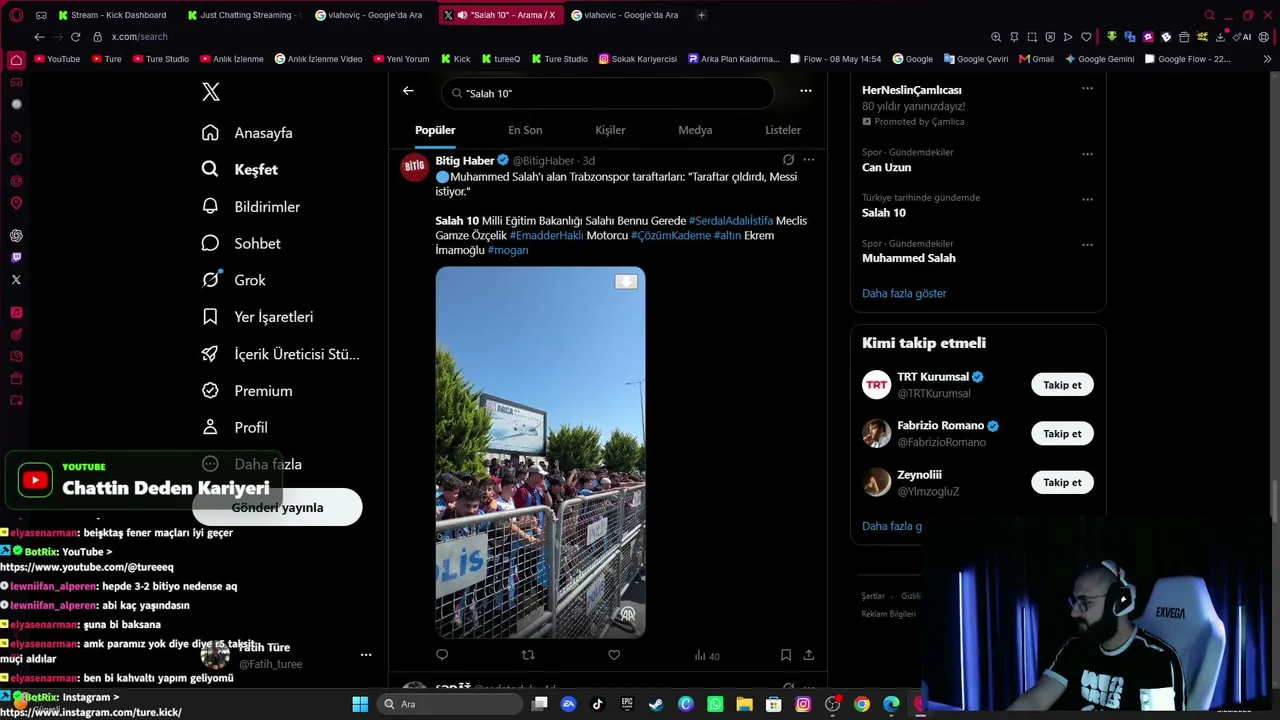Viewport: 1280px width, 720px height.
Task: Reload the page
Action: (75, 37)
